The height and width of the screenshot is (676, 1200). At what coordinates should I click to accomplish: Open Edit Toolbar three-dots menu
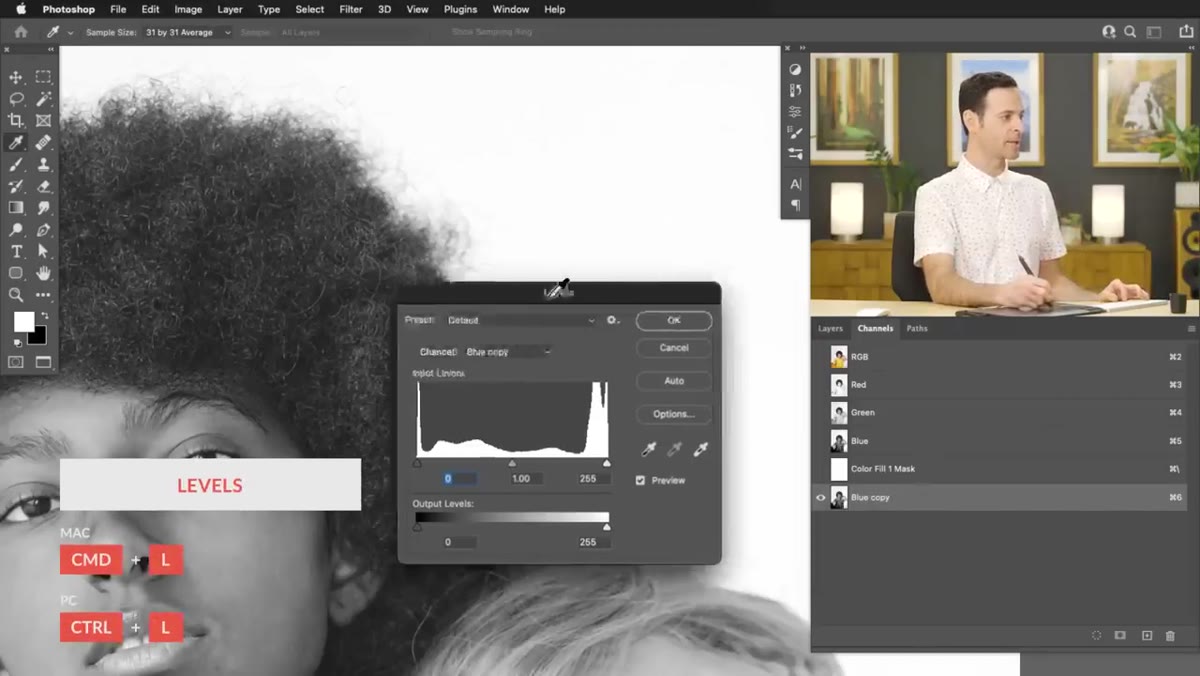(x=43, y=295)
